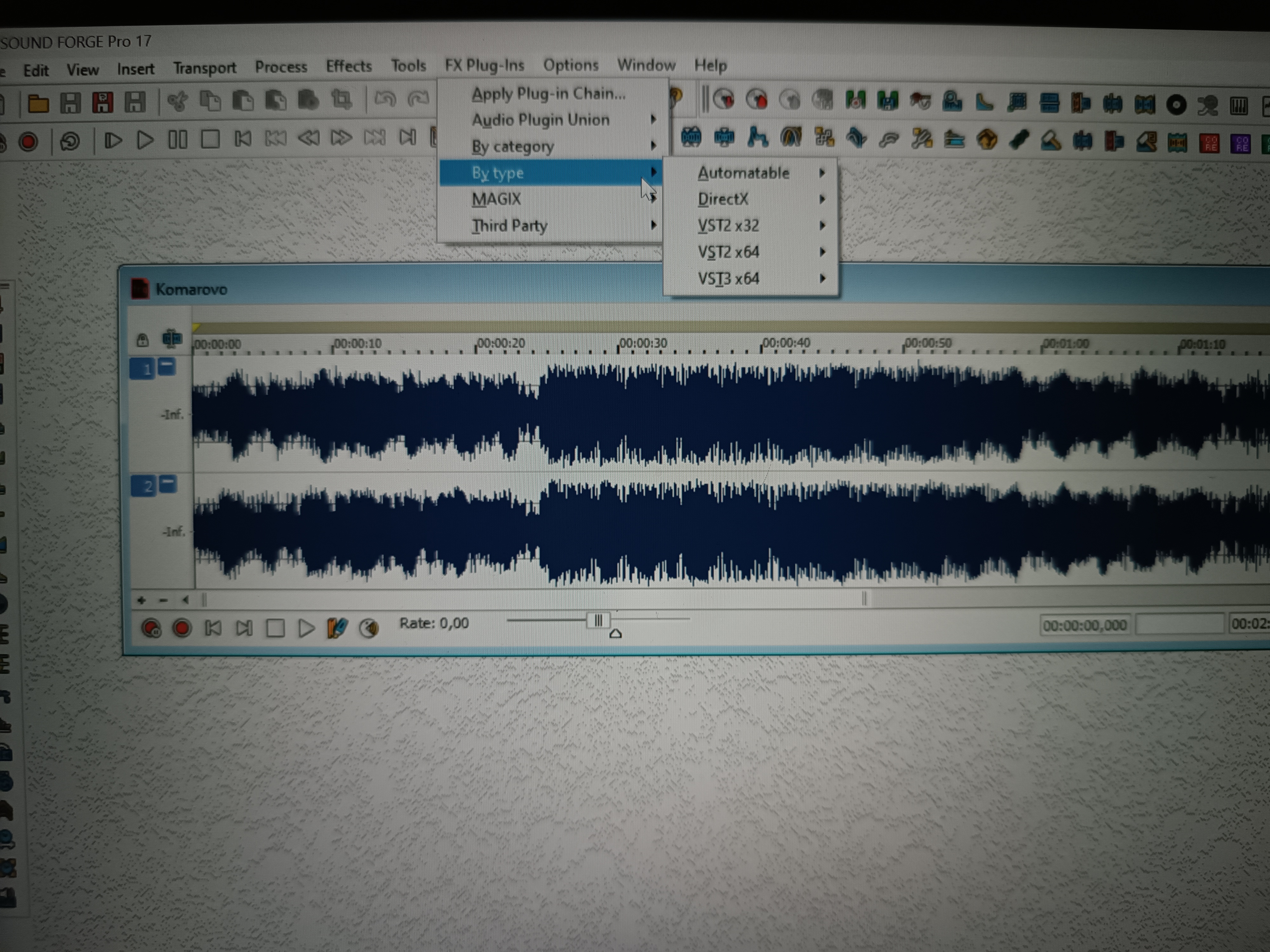Toggle channel 2 selection button

tap(143, 486)
